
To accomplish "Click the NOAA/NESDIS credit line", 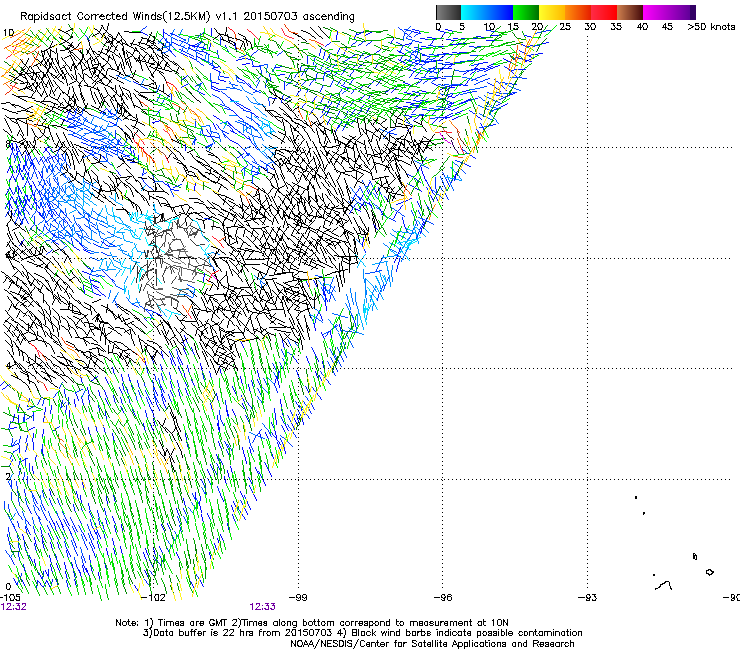I will (432, 644).
